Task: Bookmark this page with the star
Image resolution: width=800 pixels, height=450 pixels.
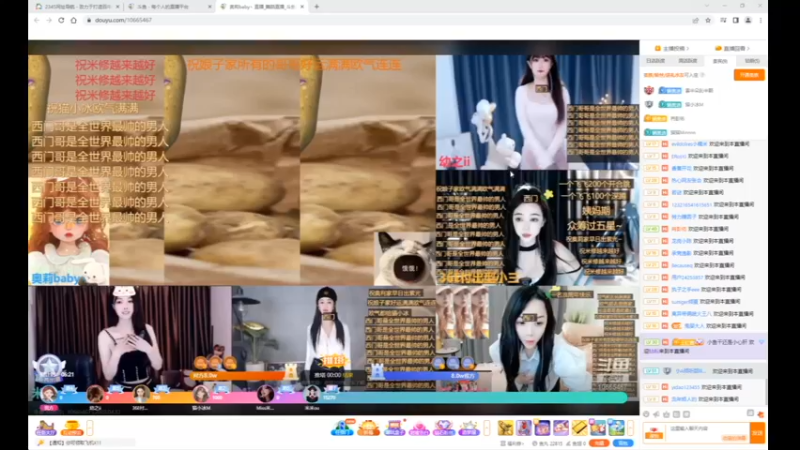Action: [708, 20]
